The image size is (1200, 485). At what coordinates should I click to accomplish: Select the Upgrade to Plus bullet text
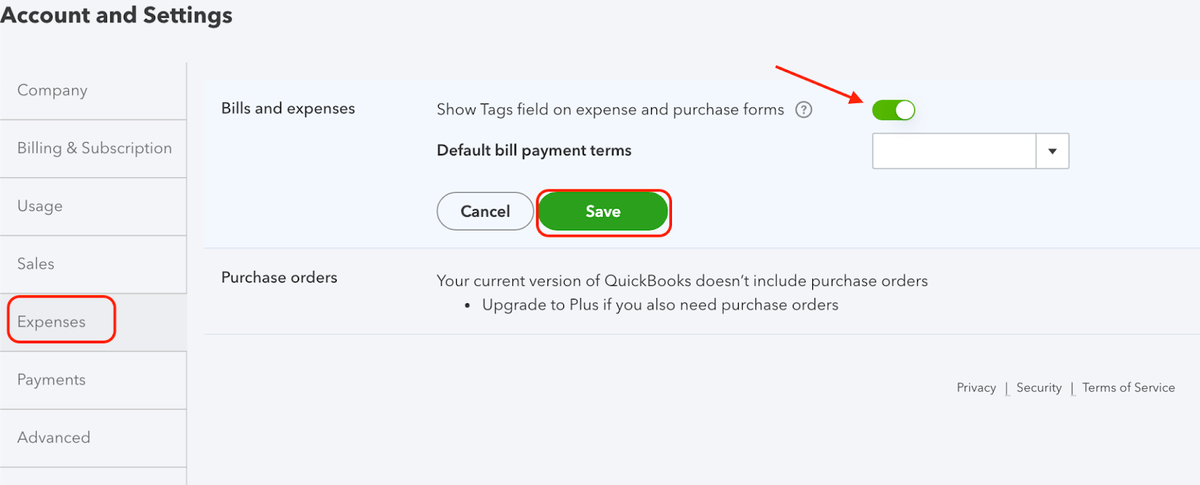pos(662,305)
